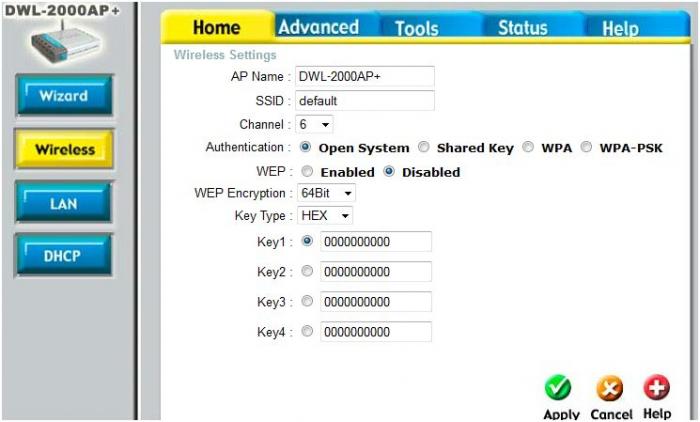Focus the Key1 value field
The image size is (700, 422).
376,242
